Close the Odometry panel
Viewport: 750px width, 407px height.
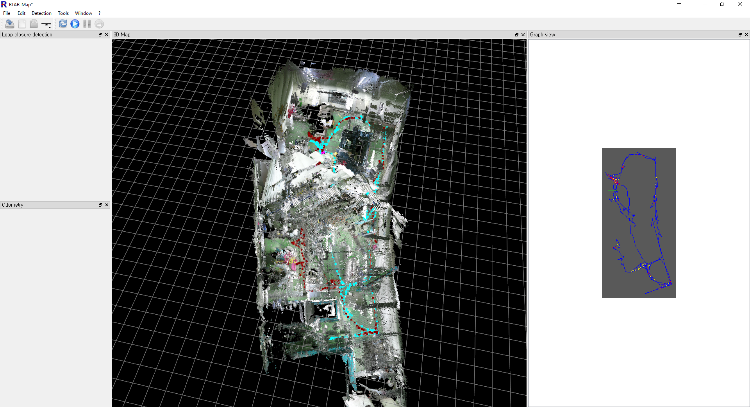[x=106, y=204]
